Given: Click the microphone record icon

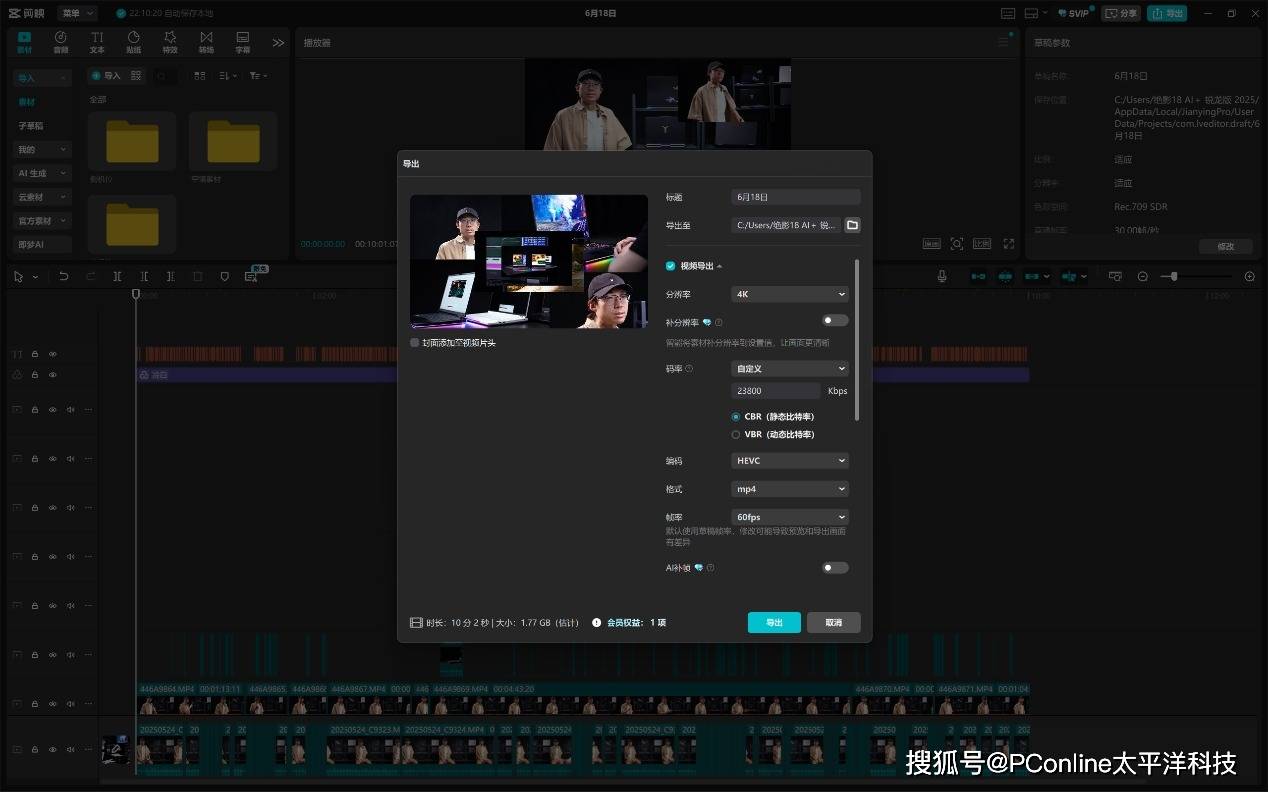Looking at the screenshot, I should coord(942,276).
